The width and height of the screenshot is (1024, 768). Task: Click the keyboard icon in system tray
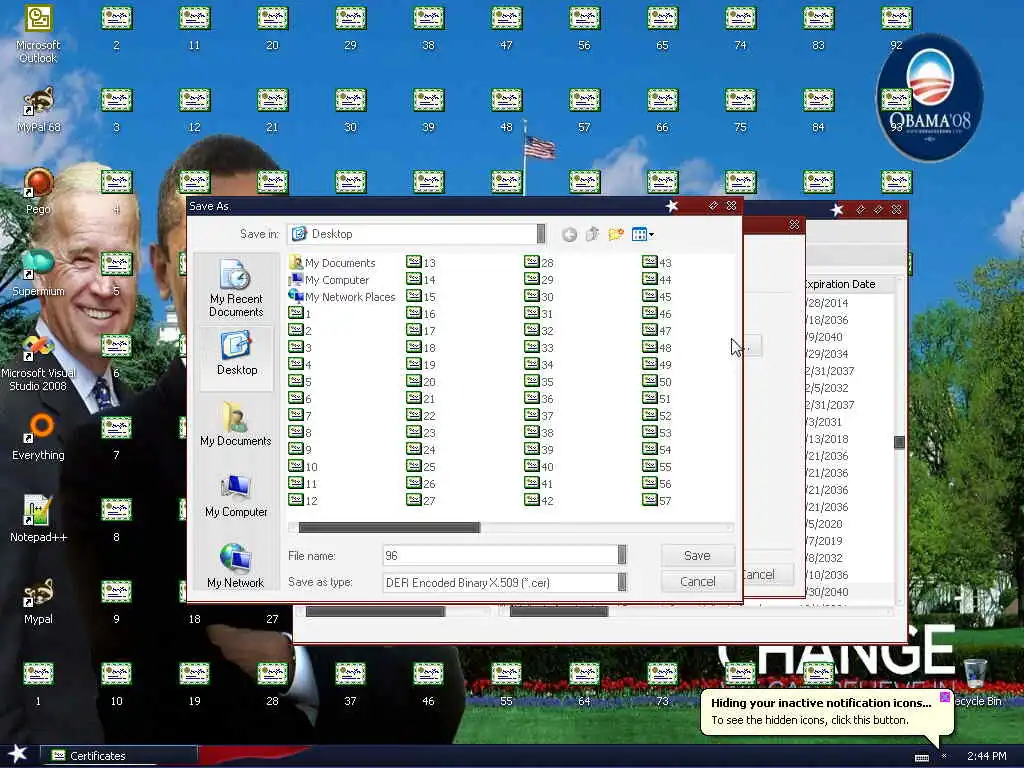[921, 757]
